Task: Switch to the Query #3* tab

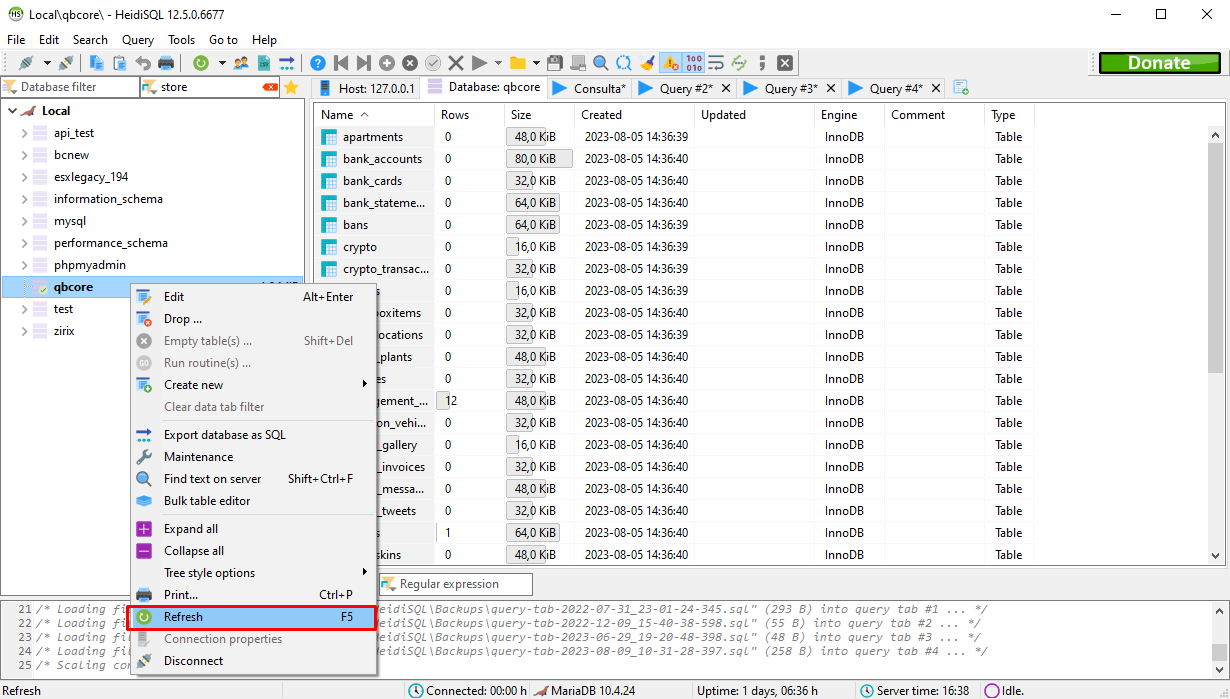Action: [790, 88]
